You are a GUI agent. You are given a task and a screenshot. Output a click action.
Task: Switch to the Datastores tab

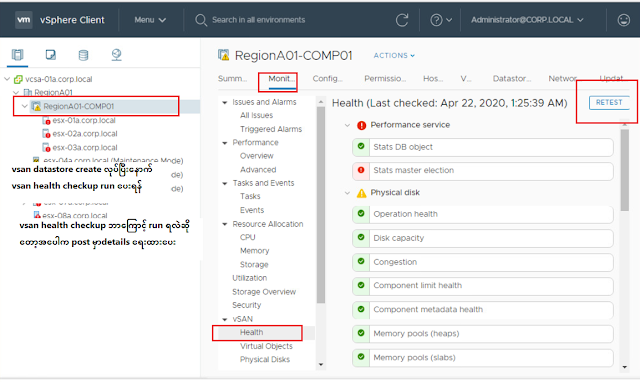[512, 78]
